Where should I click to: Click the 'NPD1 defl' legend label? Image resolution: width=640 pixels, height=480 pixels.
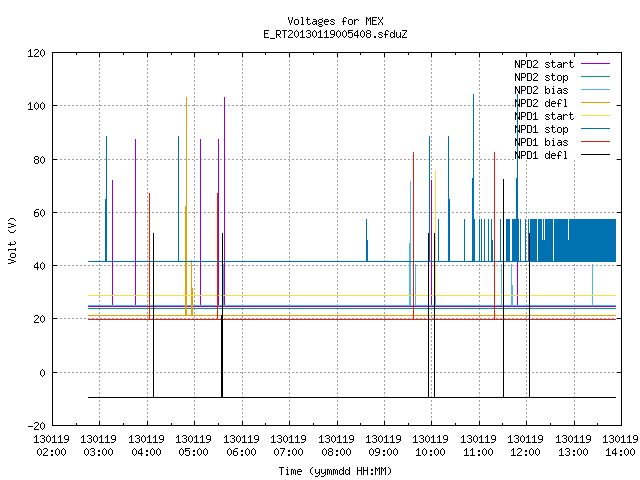coord(541,155)
